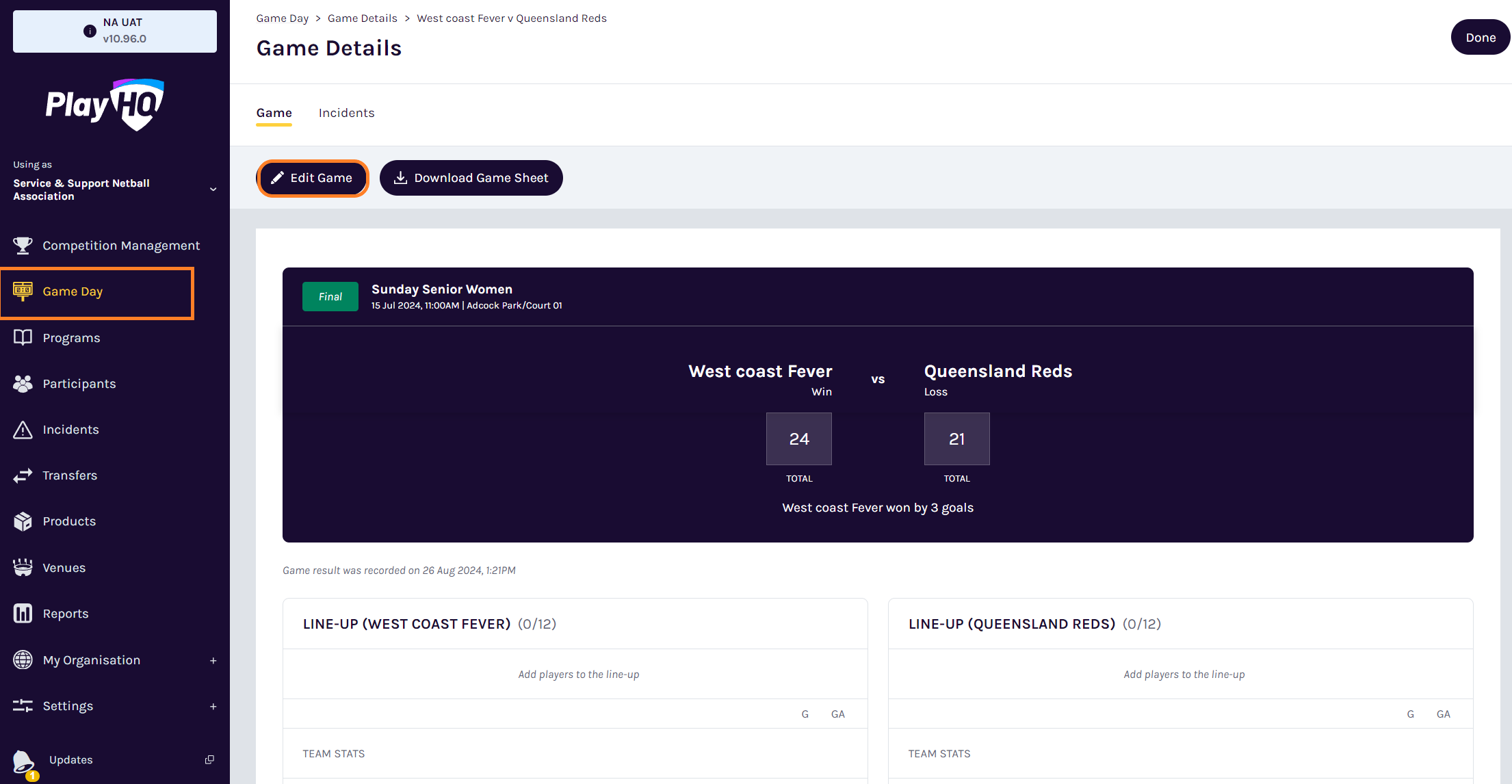Switch to the Incidents tab
The width and height of the screenshot is (1512, 784).
click(346, 113)
